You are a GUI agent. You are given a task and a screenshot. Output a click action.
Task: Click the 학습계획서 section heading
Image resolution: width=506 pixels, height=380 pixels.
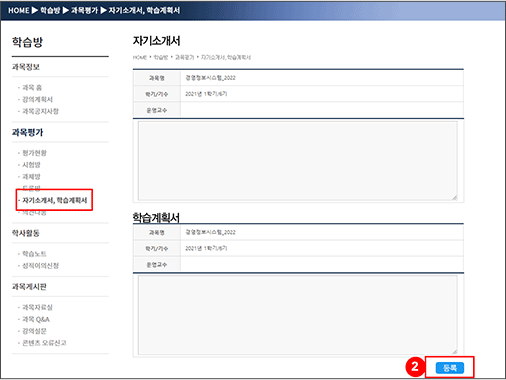[x=156, y=218]
